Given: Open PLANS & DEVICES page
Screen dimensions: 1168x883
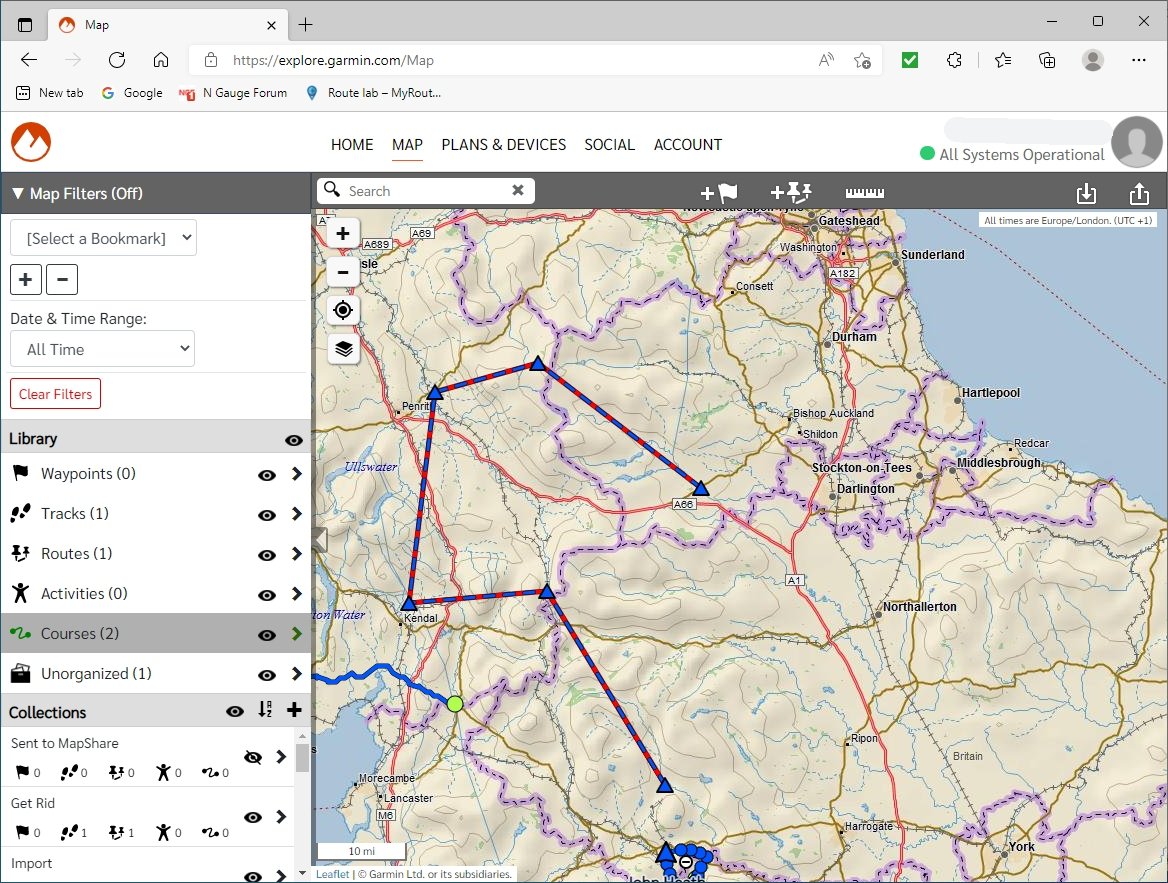Looking at the screenshot, I should 504,145.
